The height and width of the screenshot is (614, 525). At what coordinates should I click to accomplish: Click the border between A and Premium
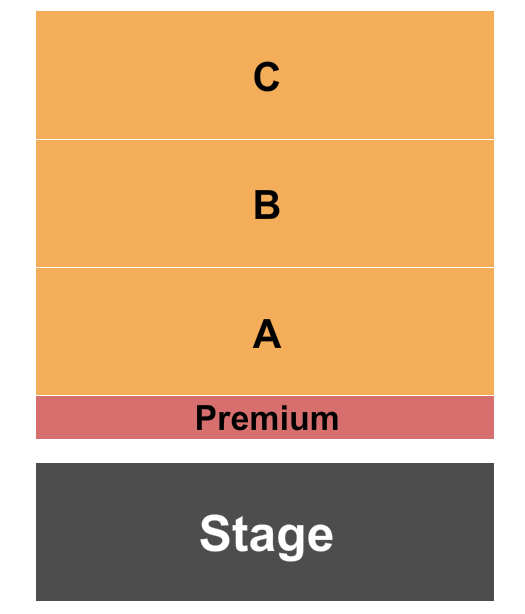pyautogui.click(x=265, y=395)
